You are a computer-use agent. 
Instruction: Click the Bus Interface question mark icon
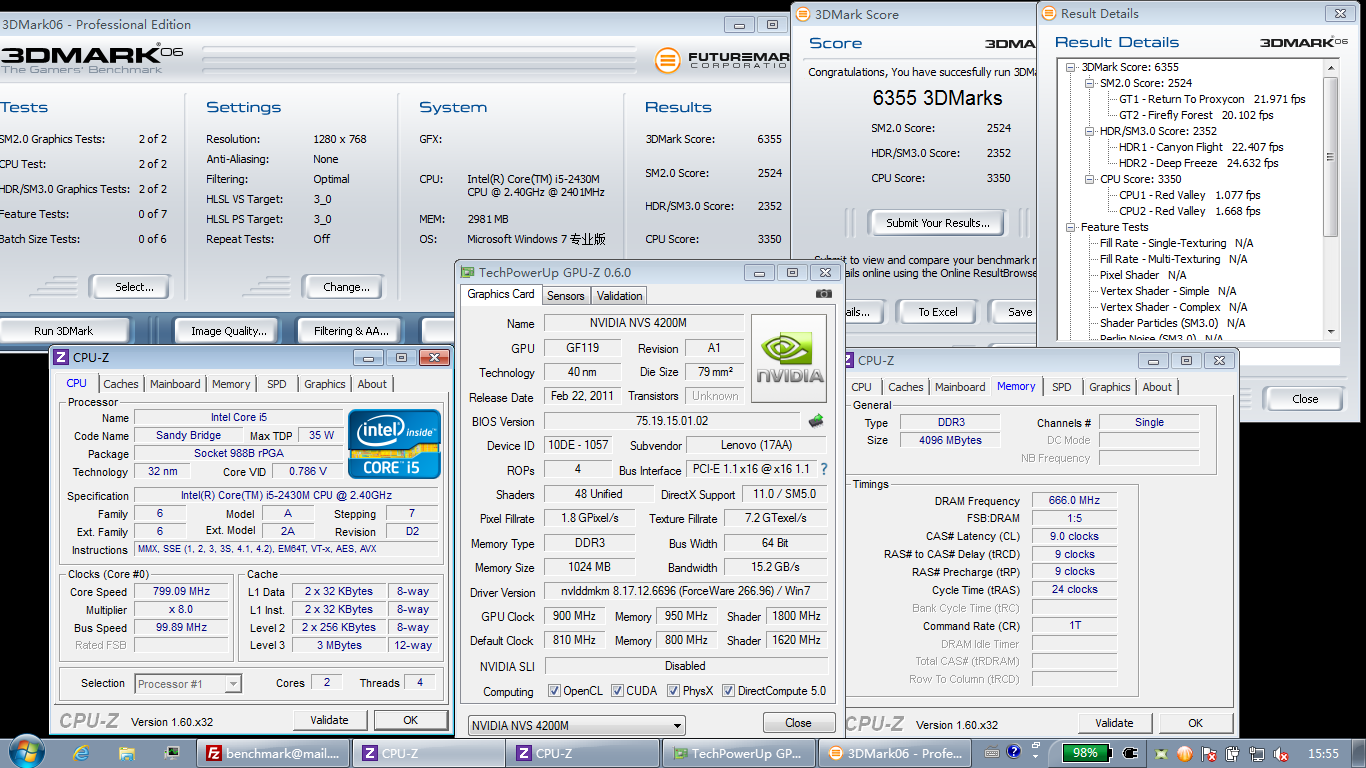[x=824, y=469]
